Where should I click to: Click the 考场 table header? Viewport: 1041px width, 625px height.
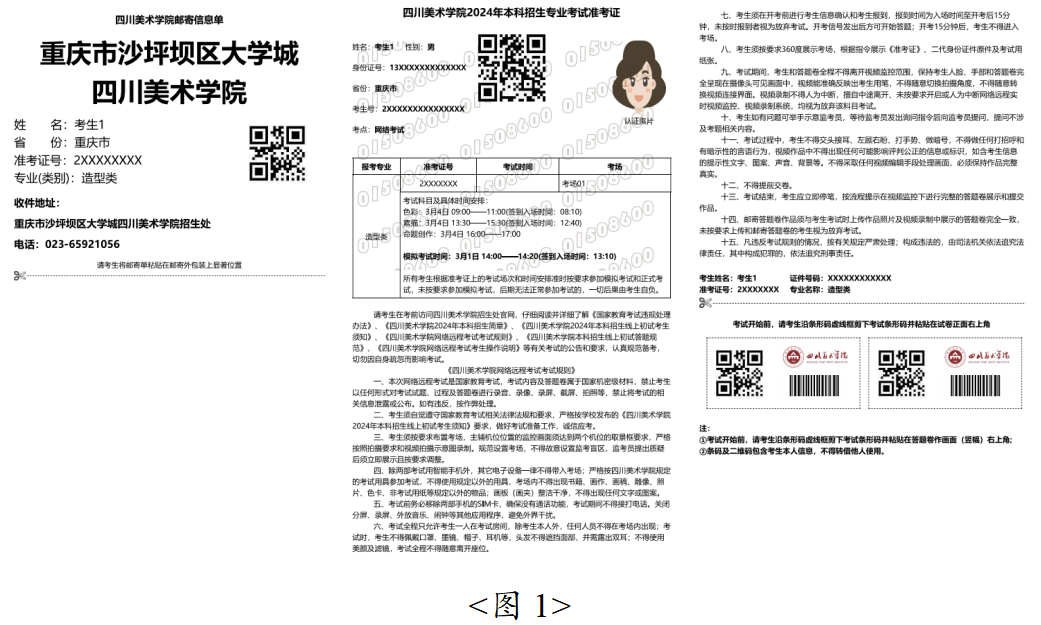(x=615, y=167)
